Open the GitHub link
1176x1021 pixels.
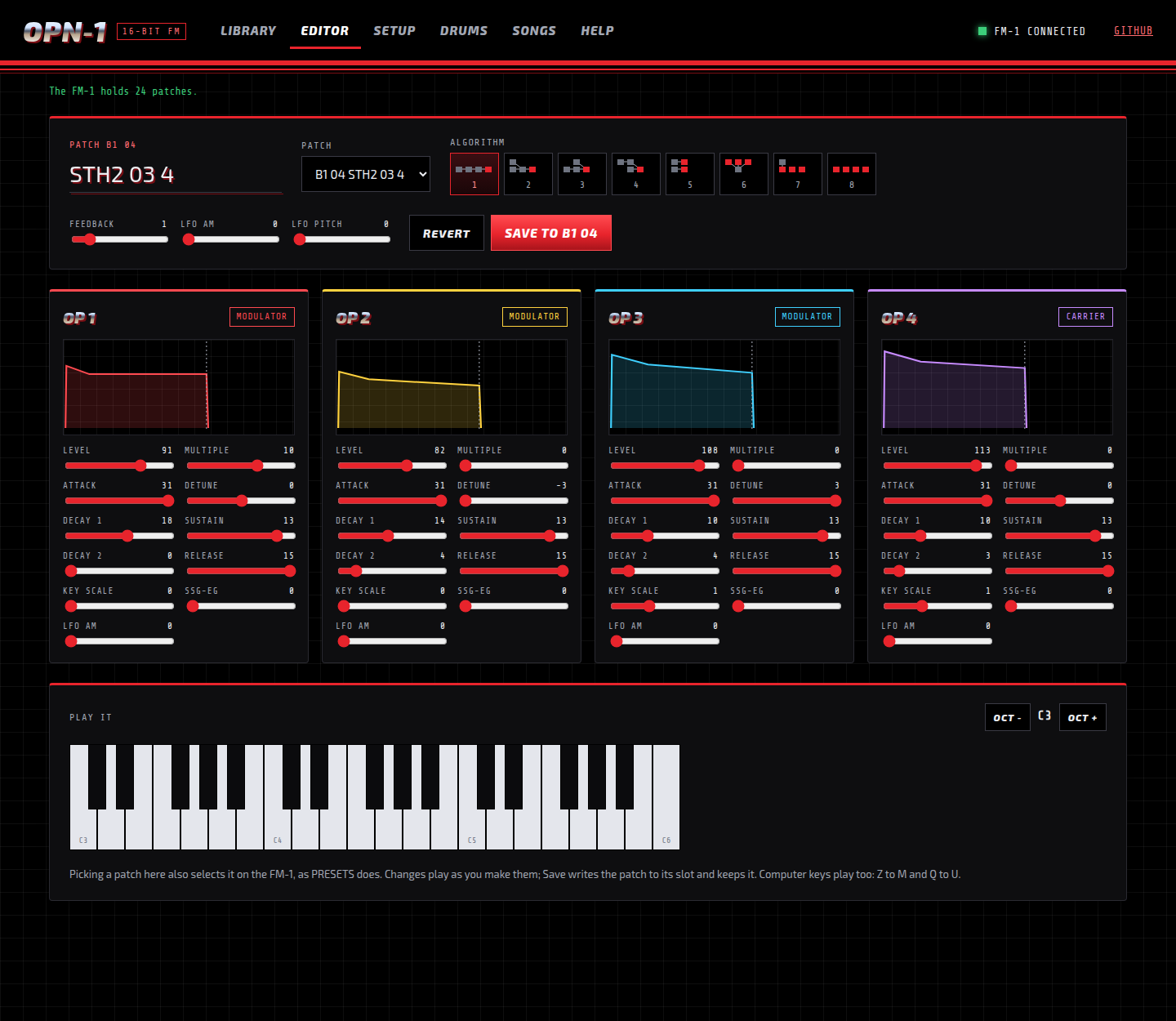[x=1134, y=31]
